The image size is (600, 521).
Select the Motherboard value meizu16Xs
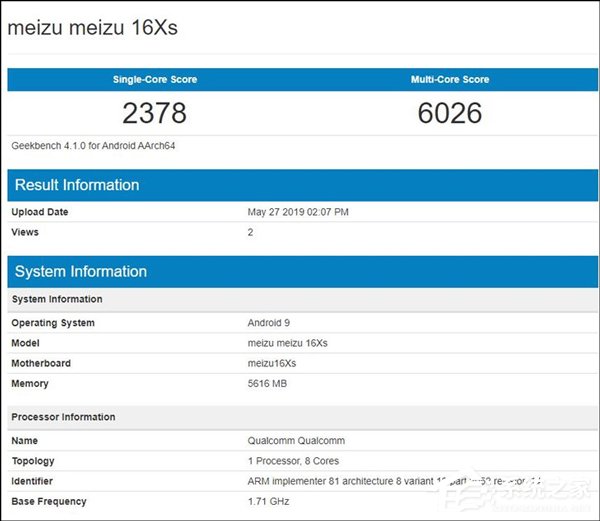point(272,363)
